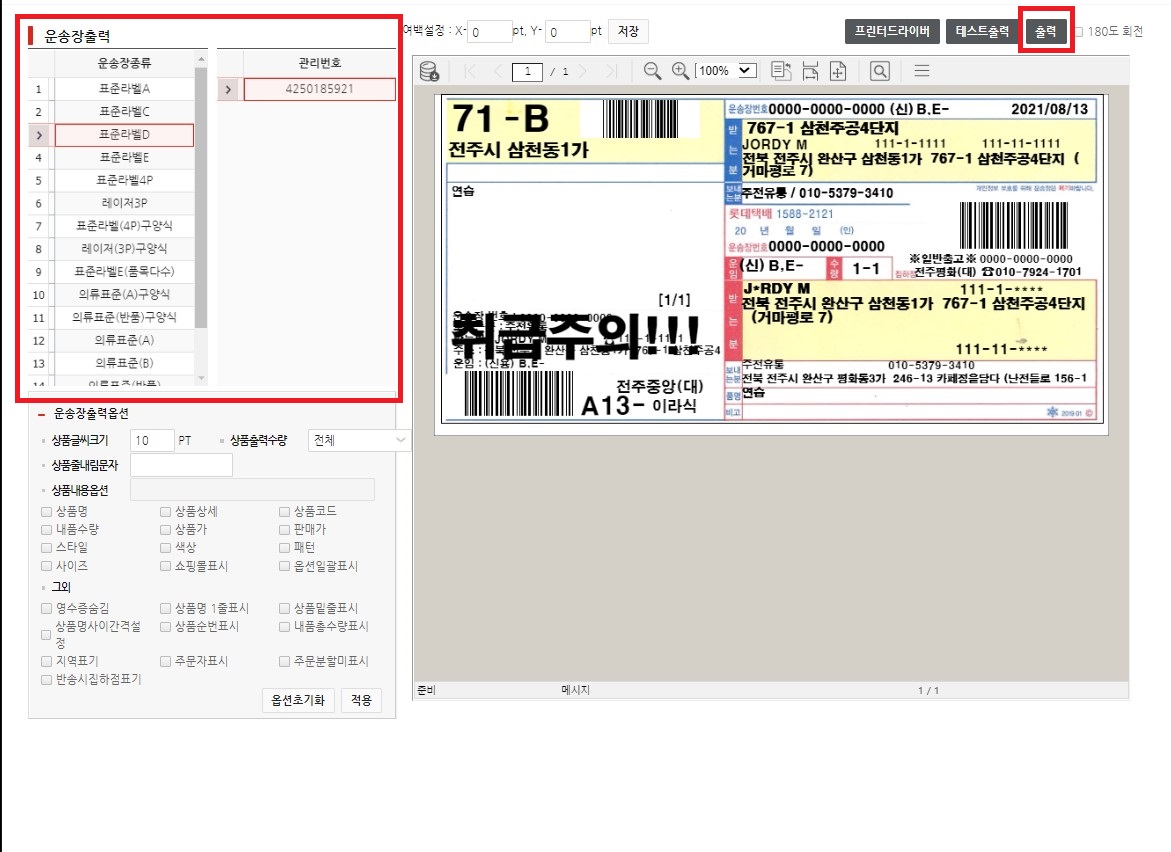
Task: Click the 프린터드라이버 button
Action: pos(892,31)
